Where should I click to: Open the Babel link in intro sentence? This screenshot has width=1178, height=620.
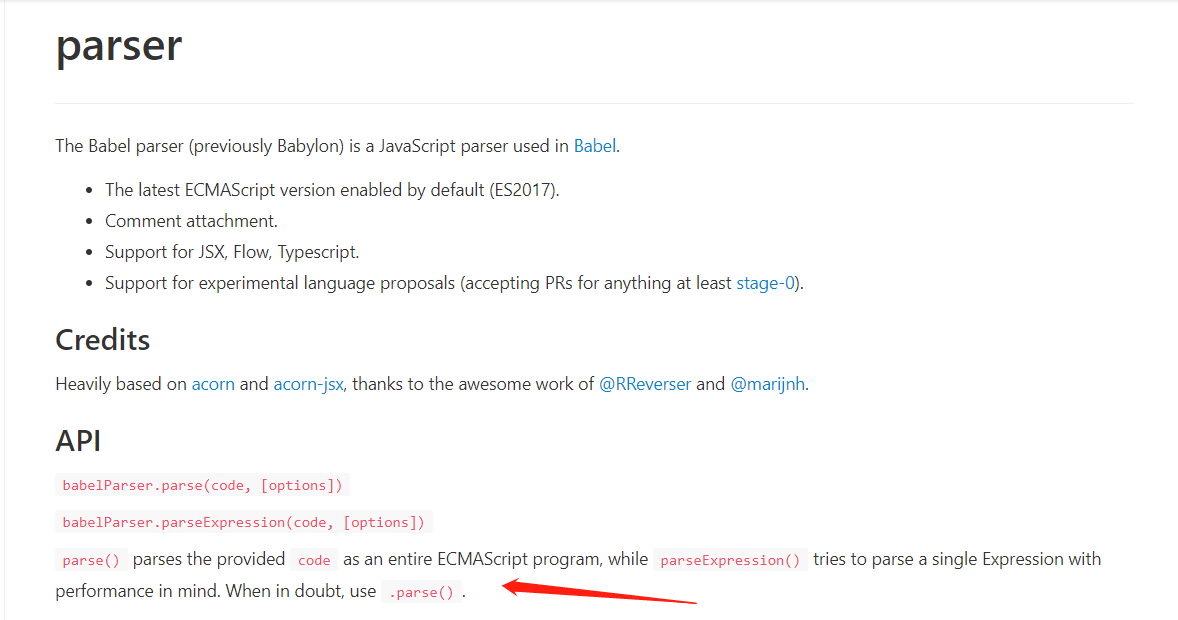[x=594, y=146]
